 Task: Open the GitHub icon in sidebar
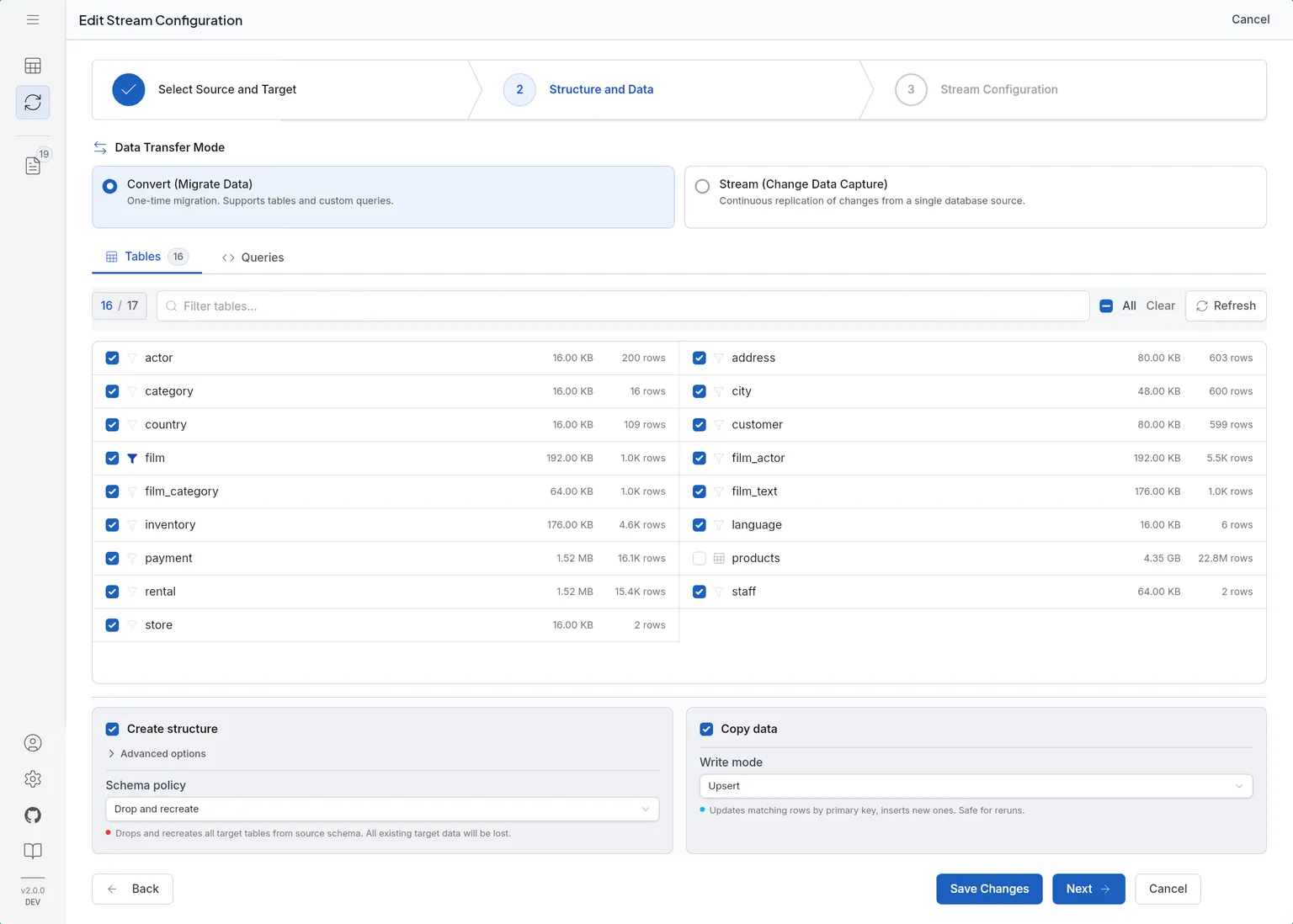33,815
